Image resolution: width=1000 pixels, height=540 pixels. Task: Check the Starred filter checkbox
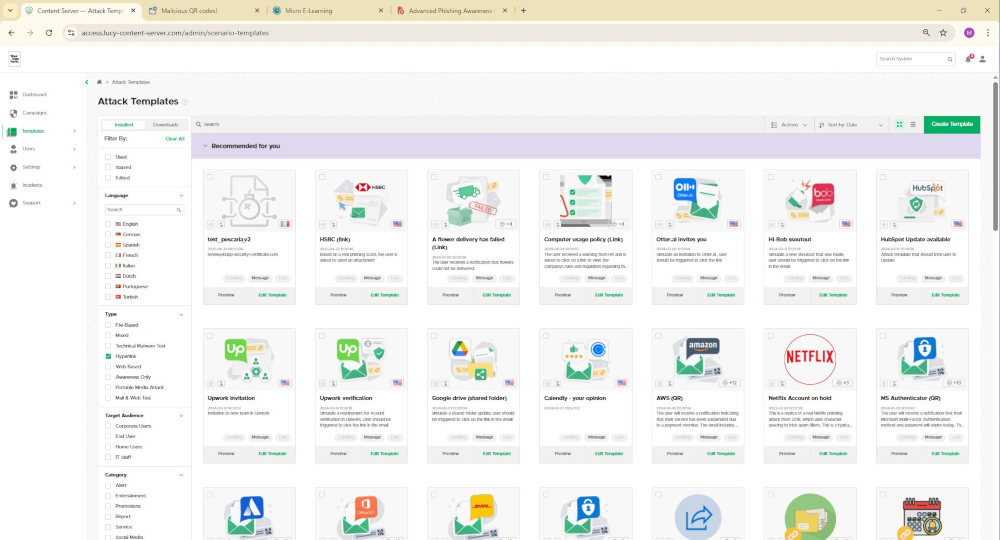[108, 168]
